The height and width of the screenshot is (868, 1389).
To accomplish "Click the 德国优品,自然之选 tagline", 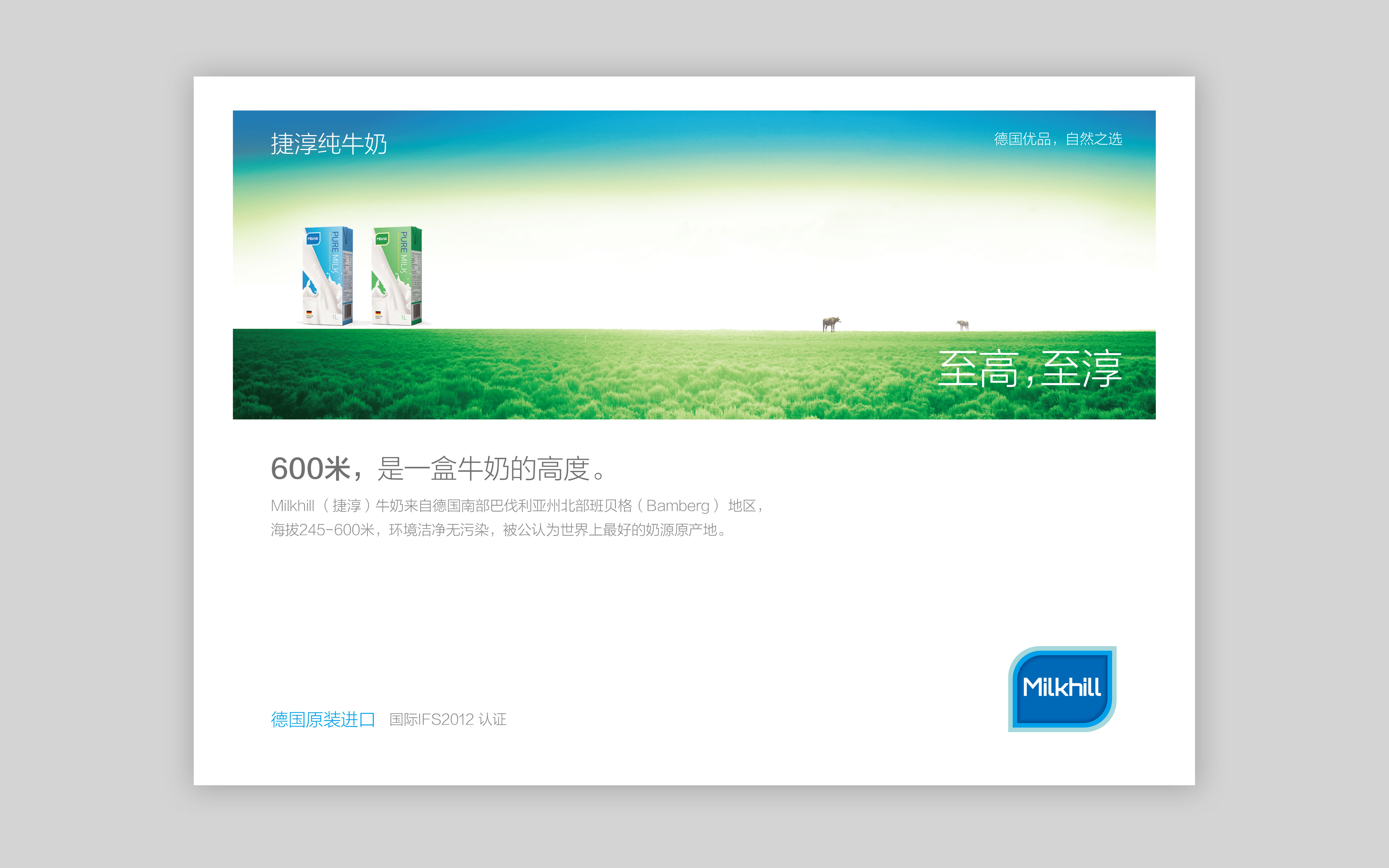I will click(1057, 139).
